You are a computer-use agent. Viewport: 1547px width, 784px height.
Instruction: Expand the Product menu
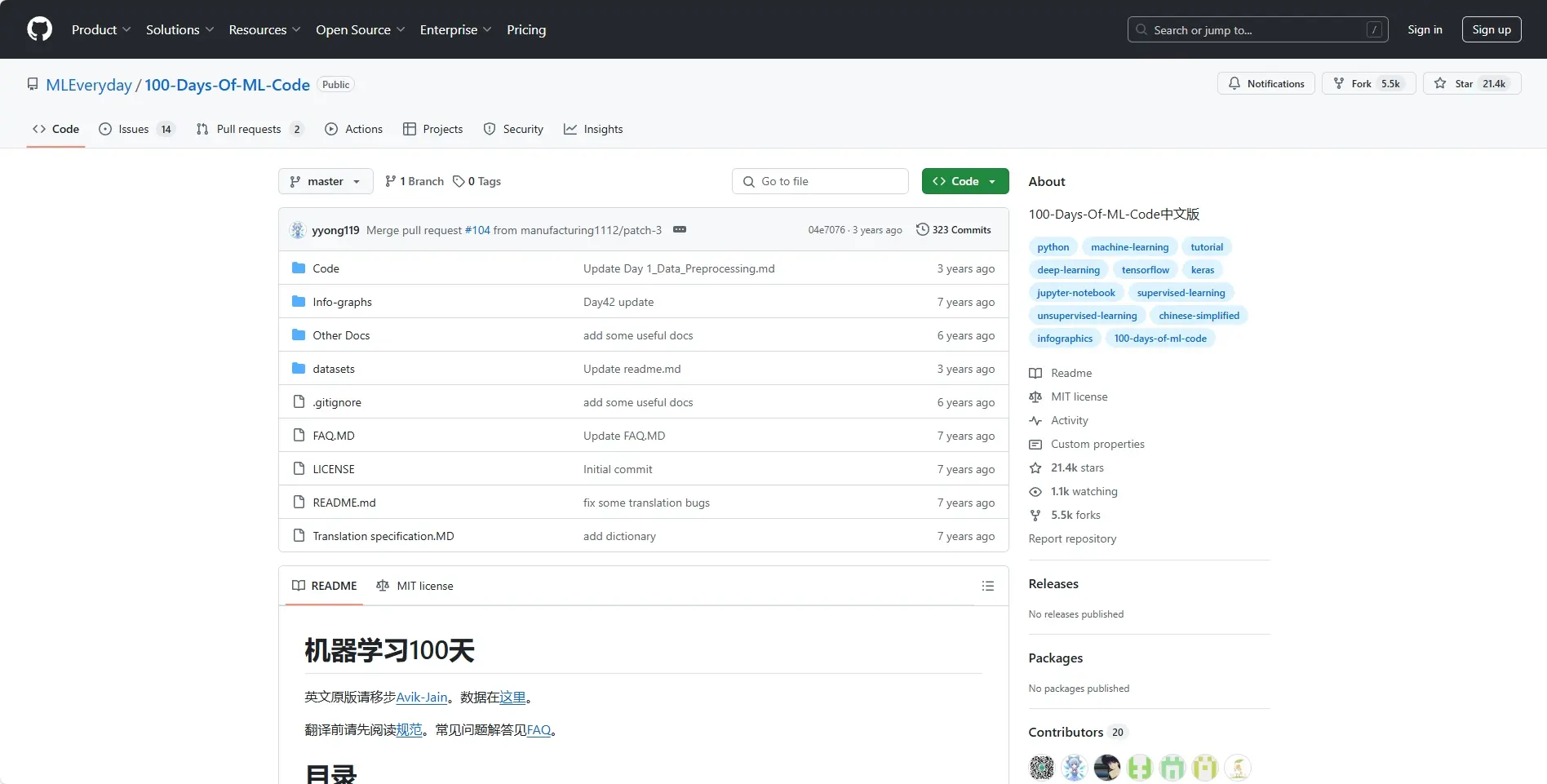pos(100,29)
